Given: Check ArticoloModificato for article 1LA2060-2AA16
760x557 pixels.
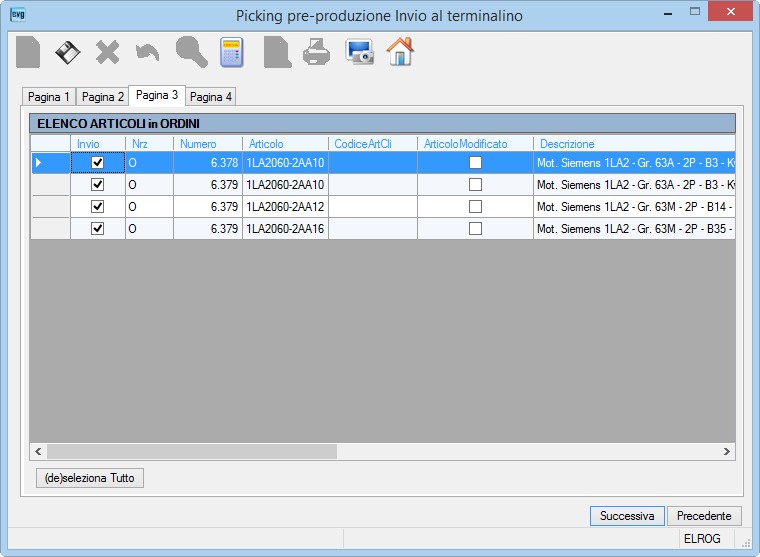Looking at the screenshot, I should 475,228.
